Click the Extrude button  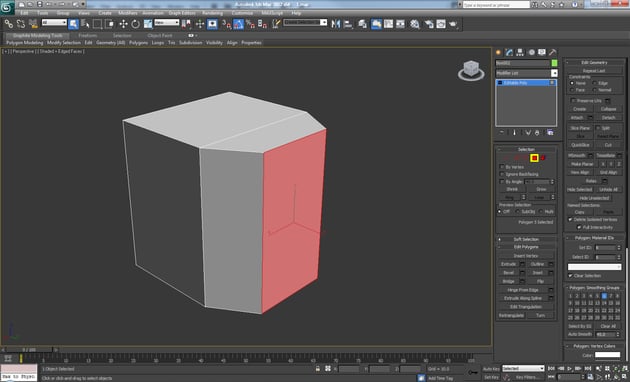tap(509, 264)
